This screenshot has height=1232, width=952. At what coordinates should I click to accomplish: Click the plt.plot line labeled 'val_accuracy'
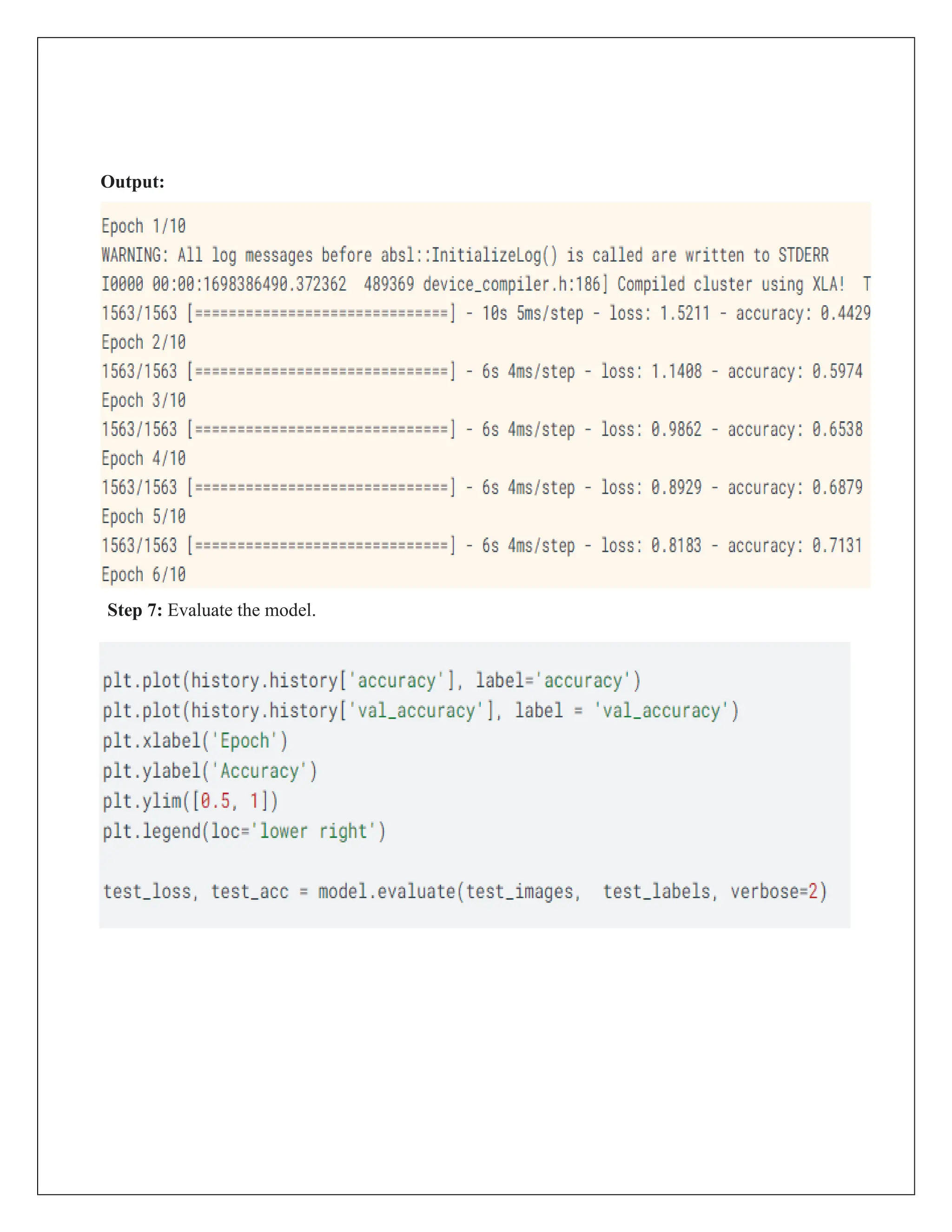[x=421, y=711]
